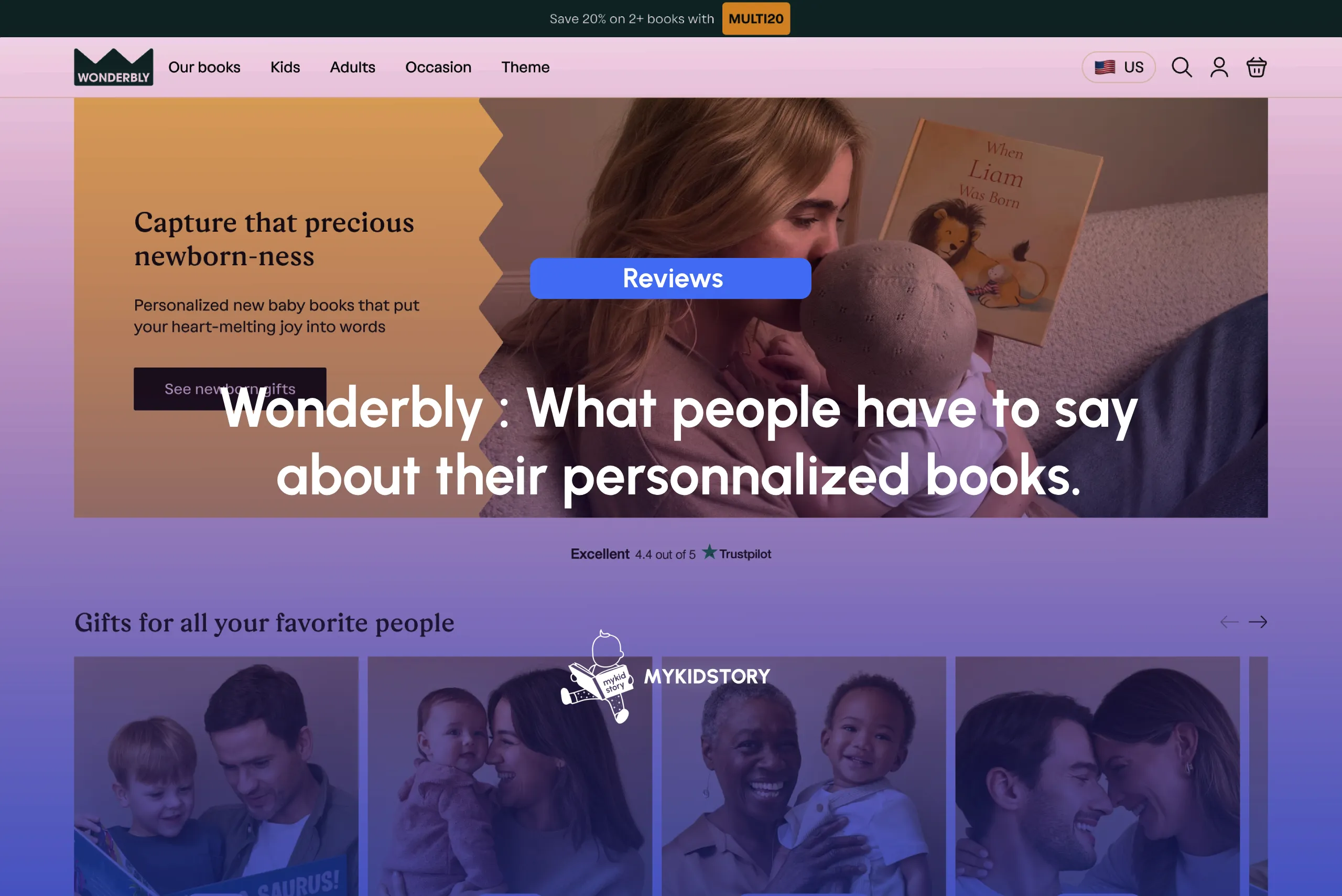Open the shopping basket icon
The height and width of the screenshot is (896, 1342).
coord(1257,68)
